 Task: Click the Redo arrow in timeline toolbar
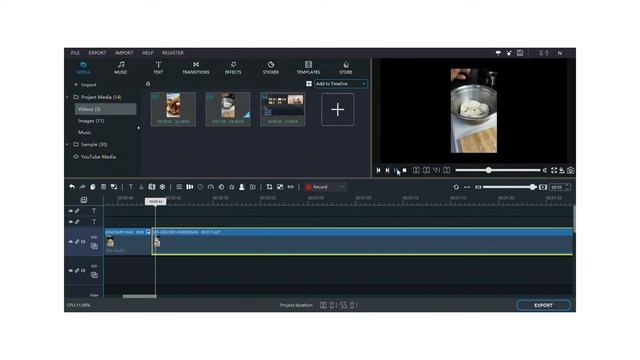coord(82,187)
